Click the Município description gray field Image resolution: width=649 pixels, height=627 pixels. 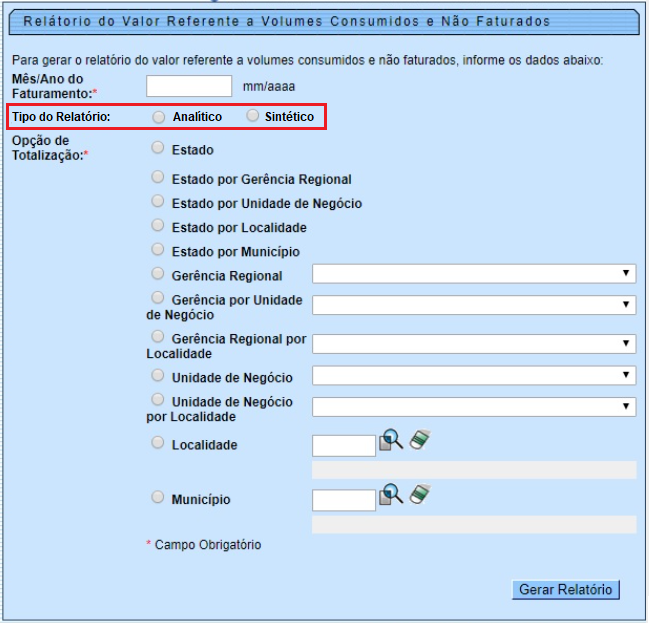click(474, 524)
